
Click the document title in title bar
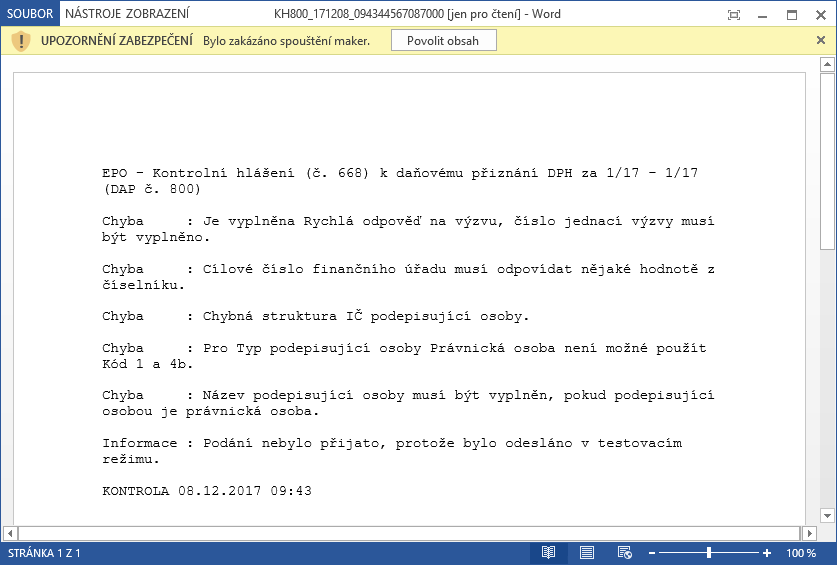(417, 14)
